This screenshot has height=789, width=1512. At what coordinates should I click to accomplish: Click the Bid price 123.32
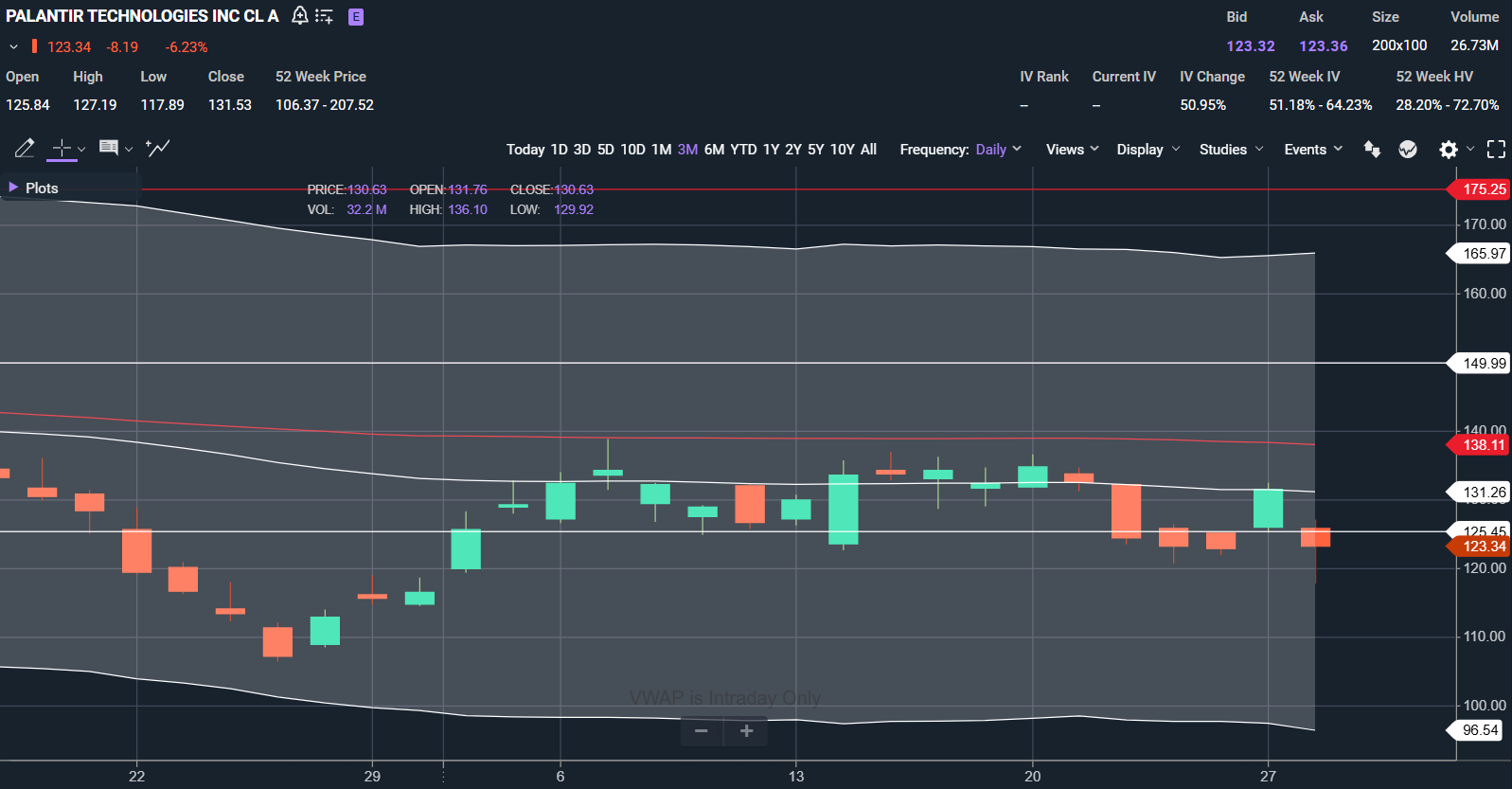(x=1251, y=45)
